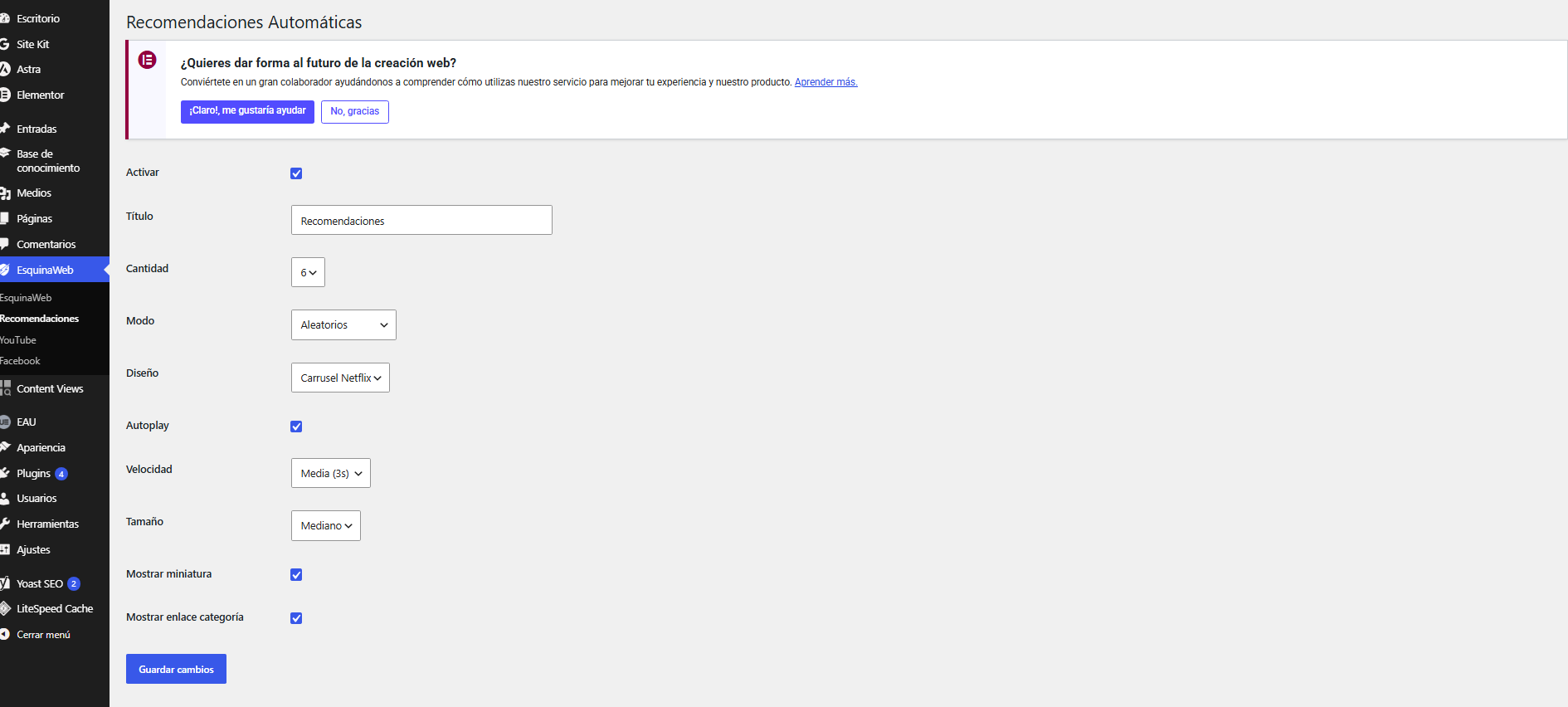
Task: Expand the Modo dropdown showing Aleatorios
Action: point(343,324)
